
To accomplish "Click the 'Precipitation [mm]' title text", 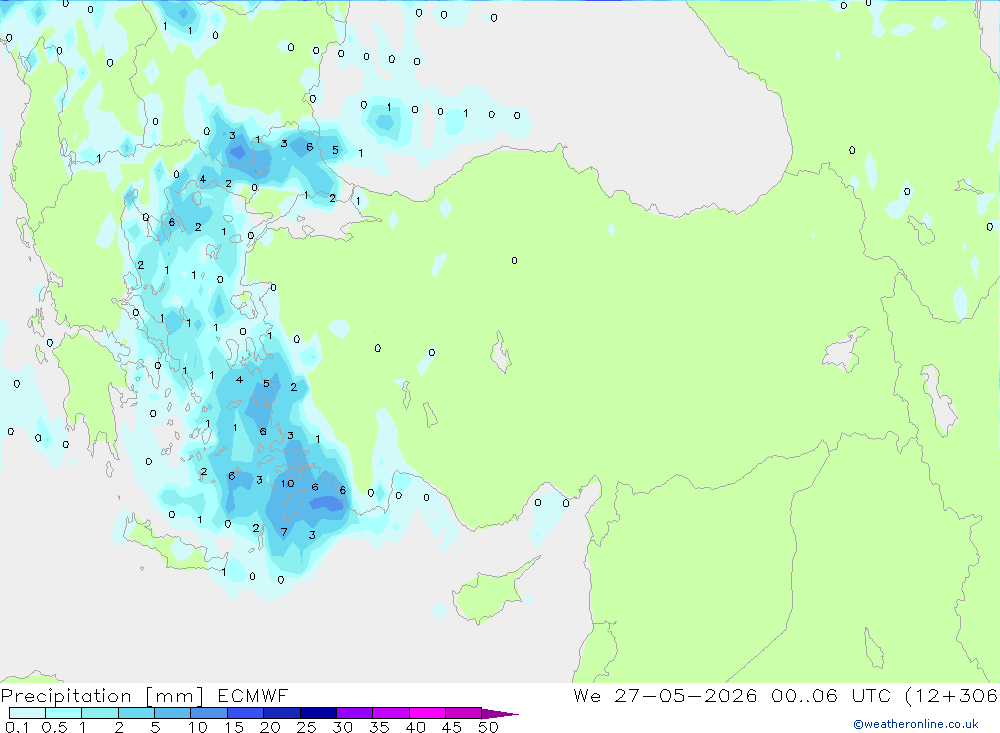I will pyautogui.click(x=103, y=696).
